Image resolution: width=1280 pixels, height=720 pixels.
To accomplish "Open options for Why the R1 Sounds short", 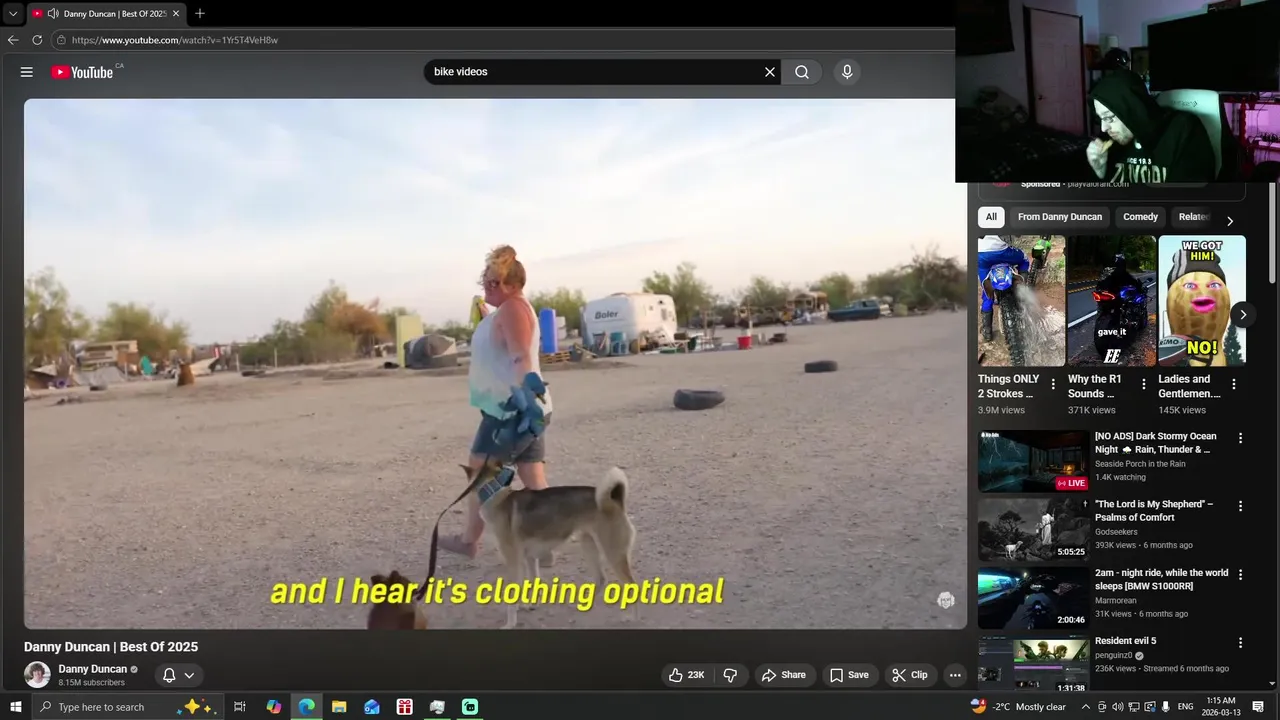I will point(1144,384).
